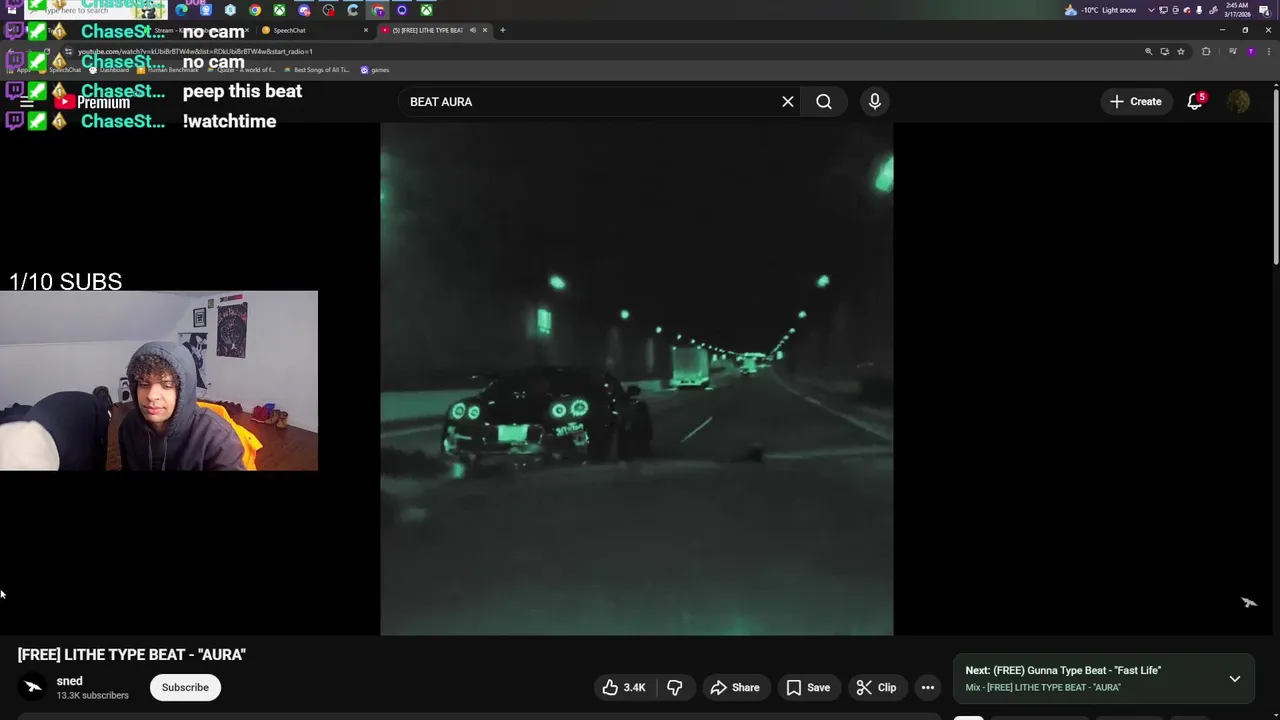Screen dimensions: 1280x720
Task: Clear the BEAT AURA search text
Action: click(x=788, y=101)
